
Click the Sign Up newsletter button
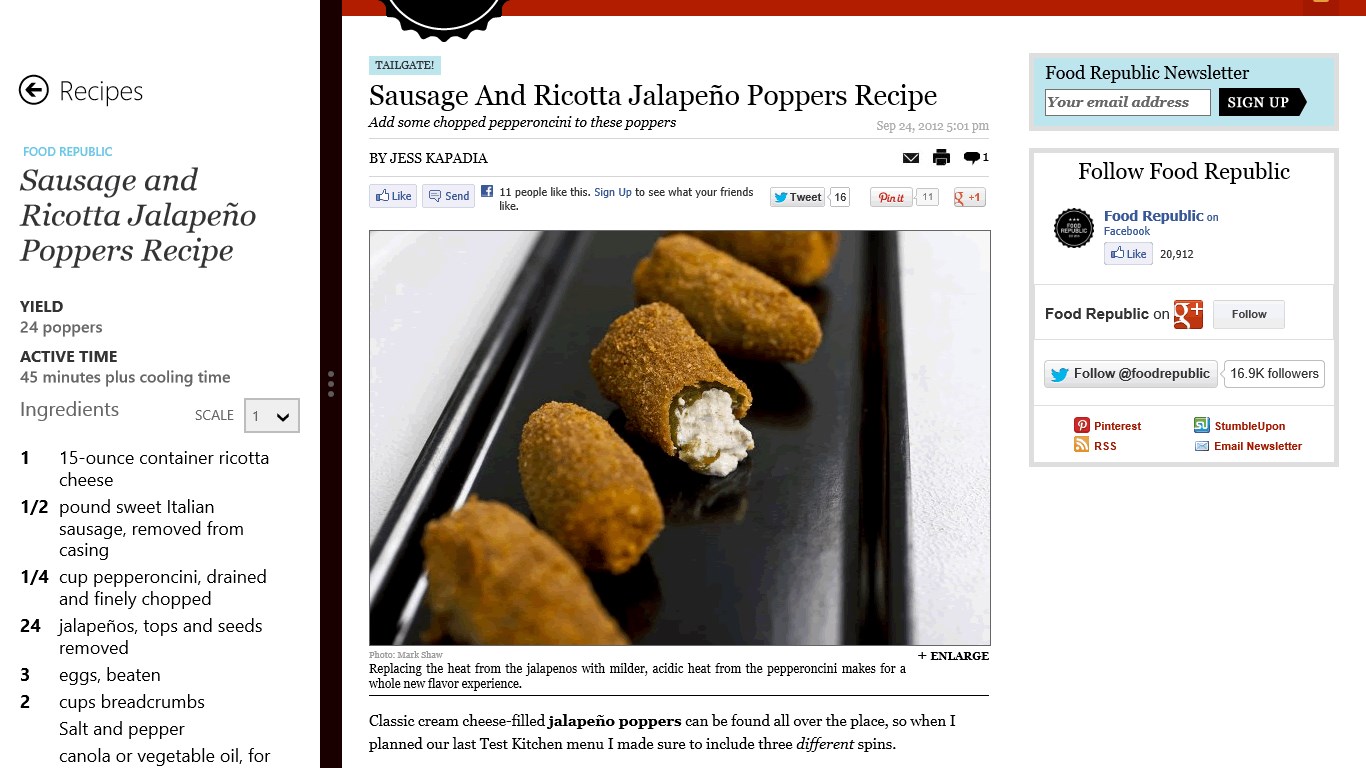1262,102
